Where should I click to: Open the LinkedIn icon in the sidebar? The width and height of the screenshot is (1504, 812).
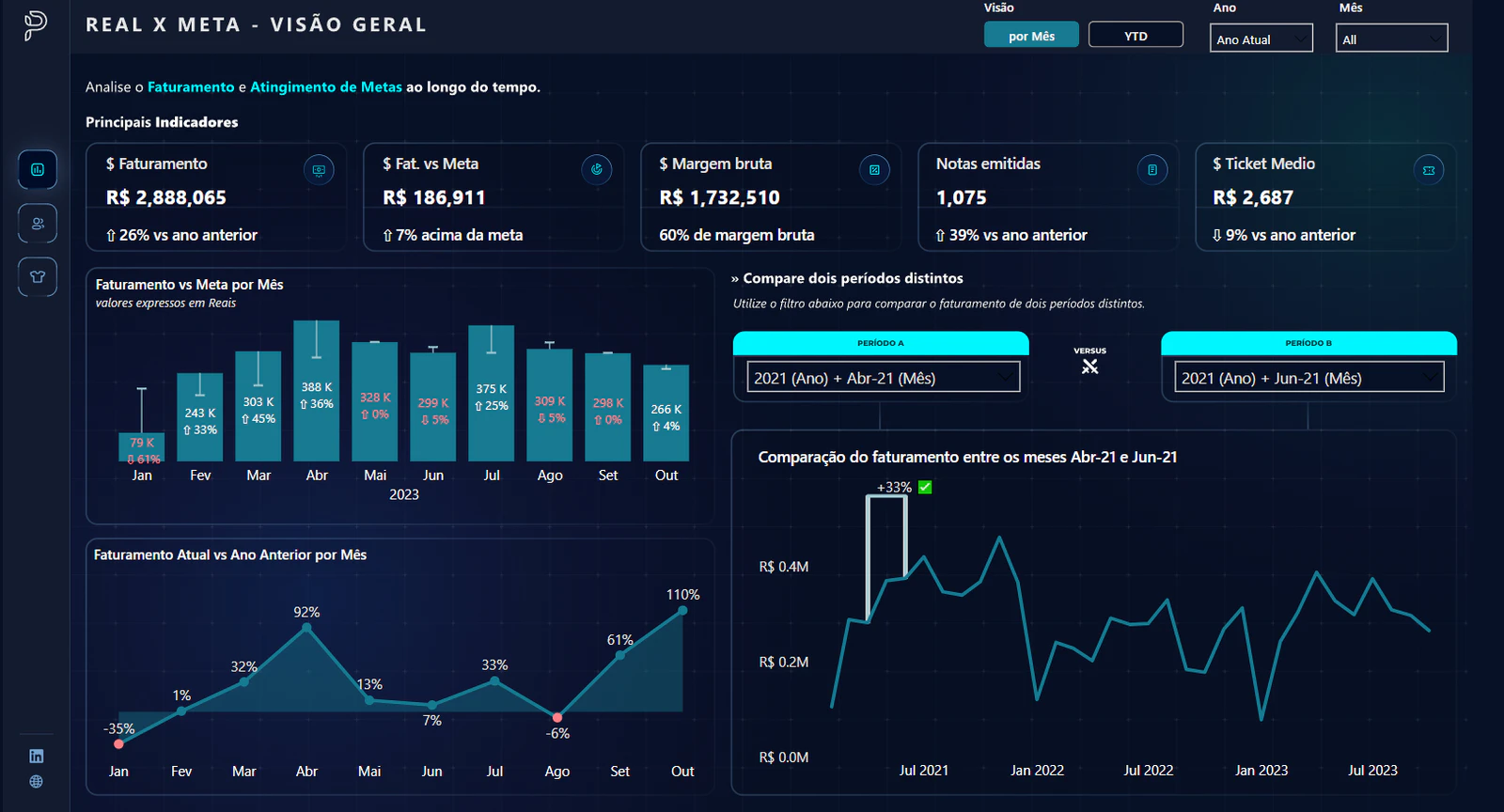point(37,756)
